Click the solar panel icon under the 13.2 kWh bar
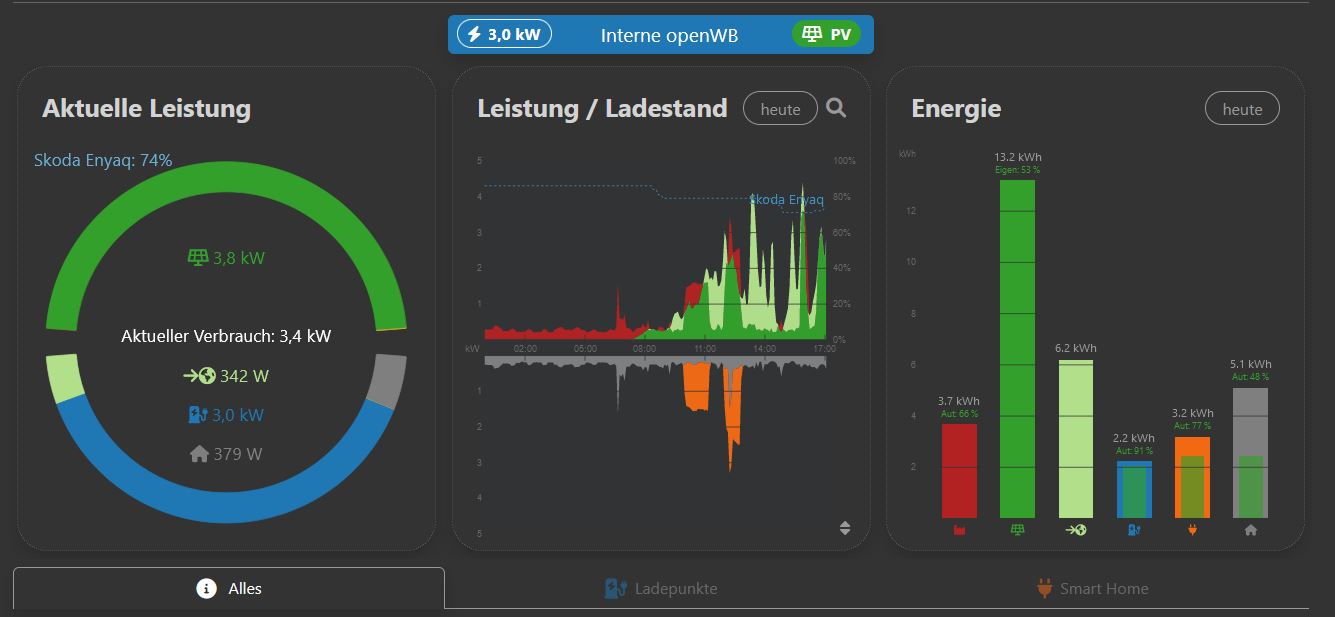This screenshot has width=1335, height=617. pyautogui.click(x=1018, y=530)
